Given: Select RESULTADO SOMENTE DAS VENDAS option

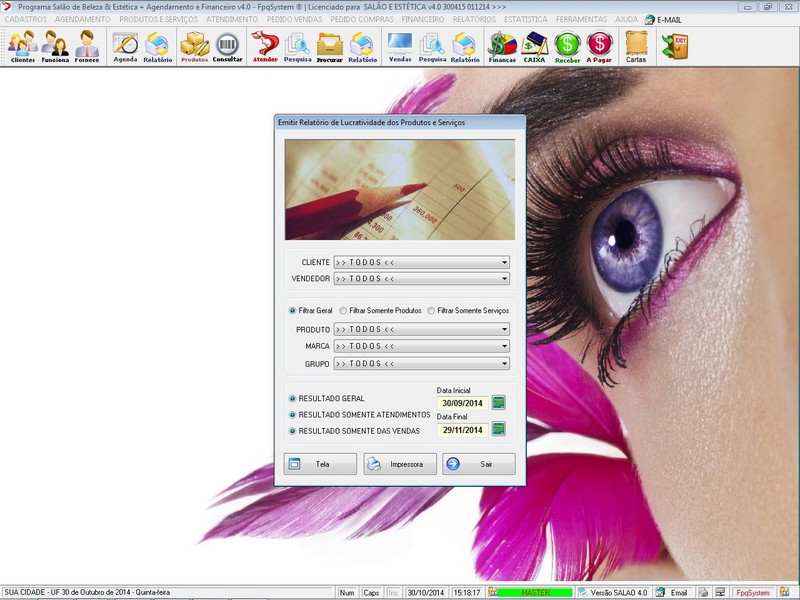Looking at the screenshot, I should click(x=292, y=431).
